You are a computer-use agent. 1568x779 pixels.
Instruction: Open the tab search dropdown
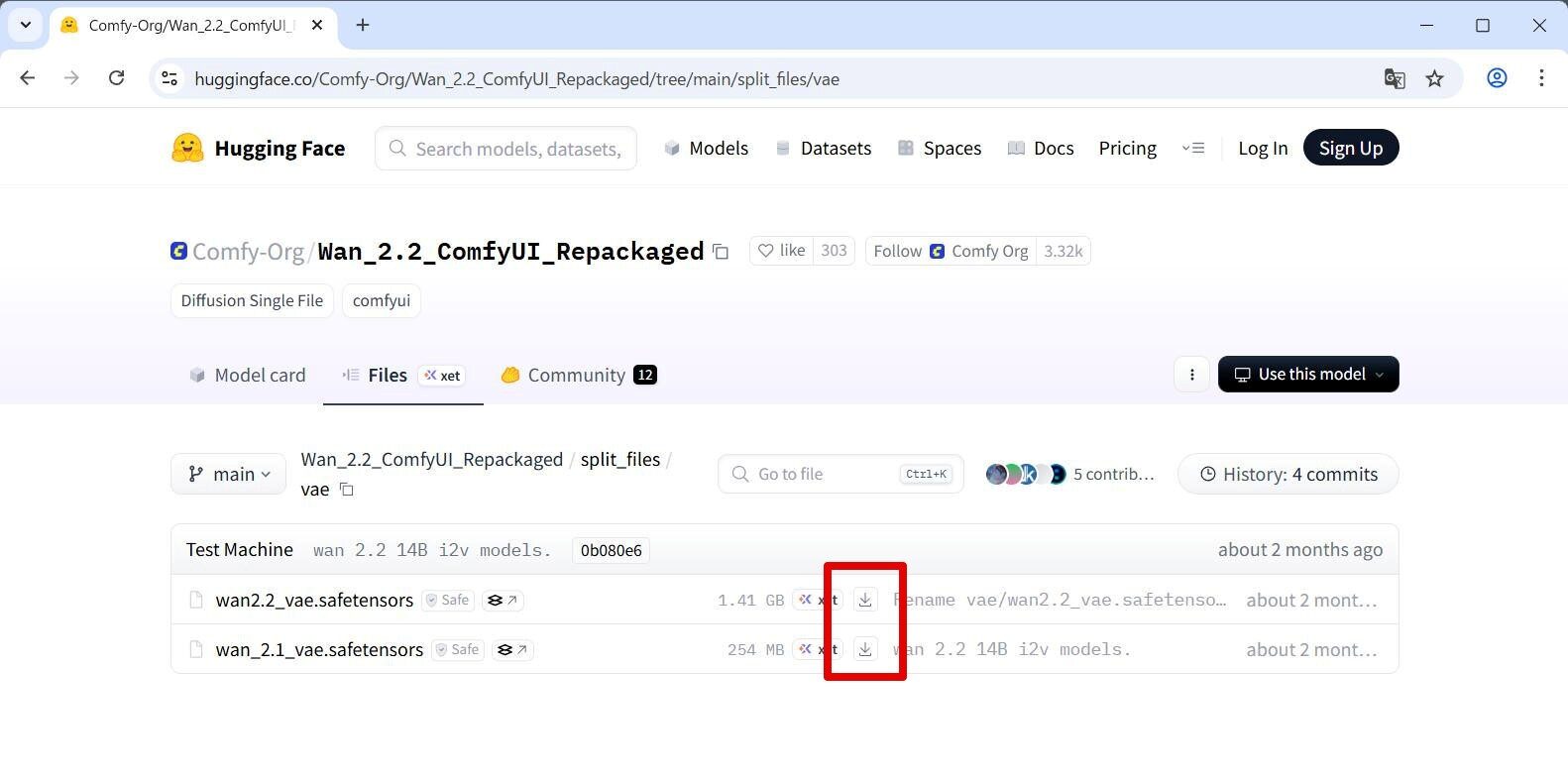click(x=26, y=25)
